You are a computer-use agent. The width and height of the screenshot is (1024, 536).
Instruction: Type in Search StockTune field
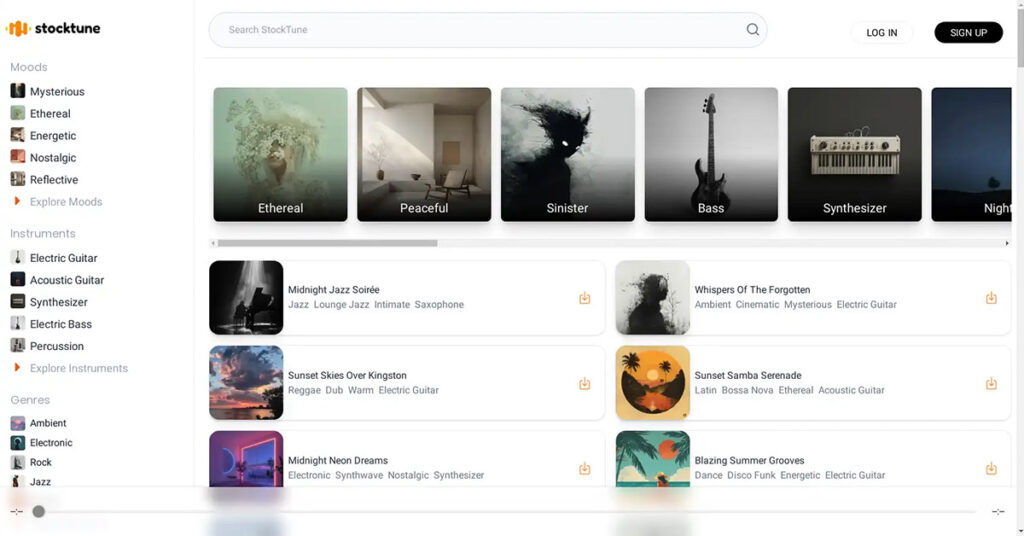coord(480,30)
